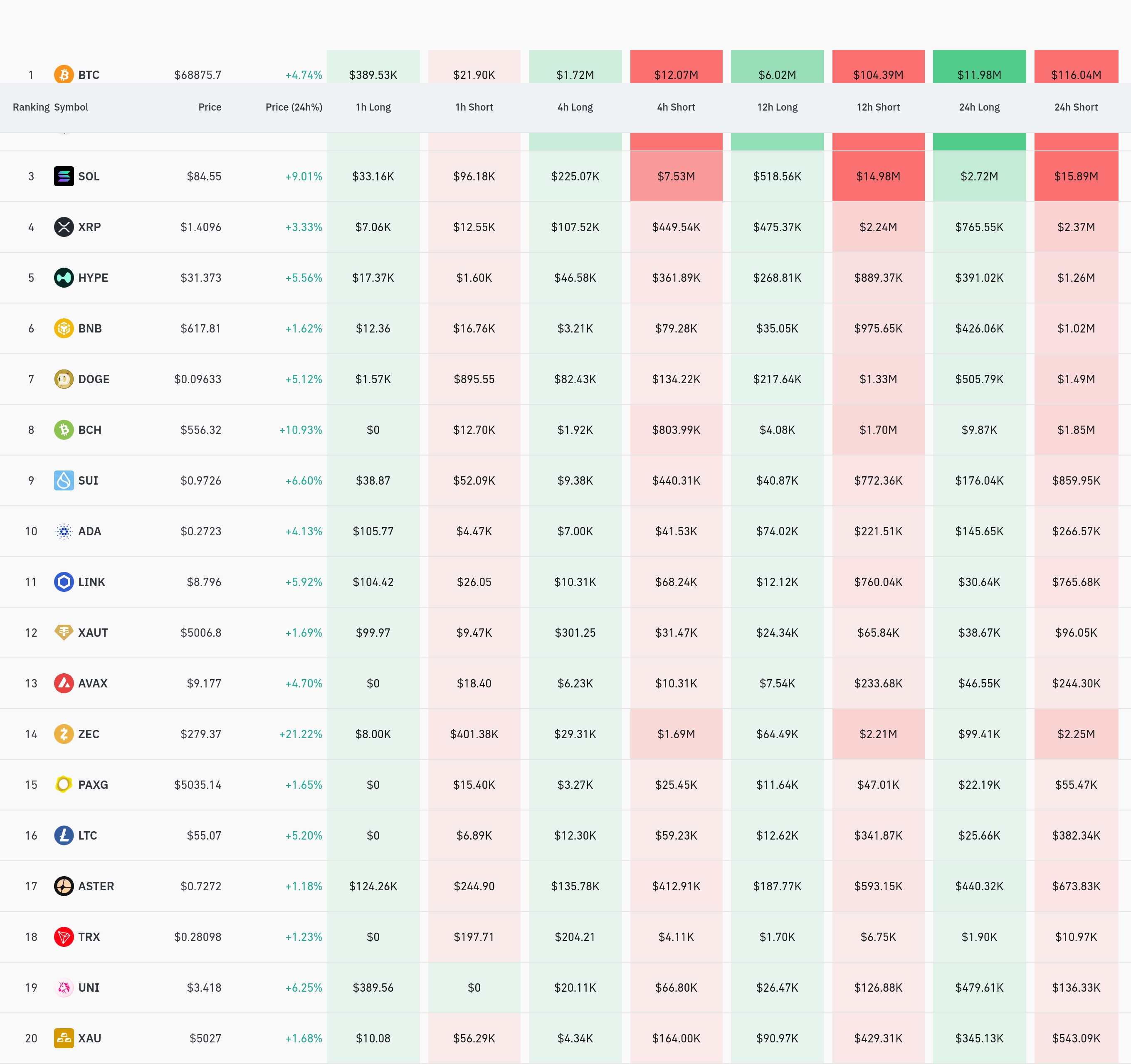1131x1064 pixels.
Task: Sort table by Price (24h%) header
Action: tap(294, 107)
